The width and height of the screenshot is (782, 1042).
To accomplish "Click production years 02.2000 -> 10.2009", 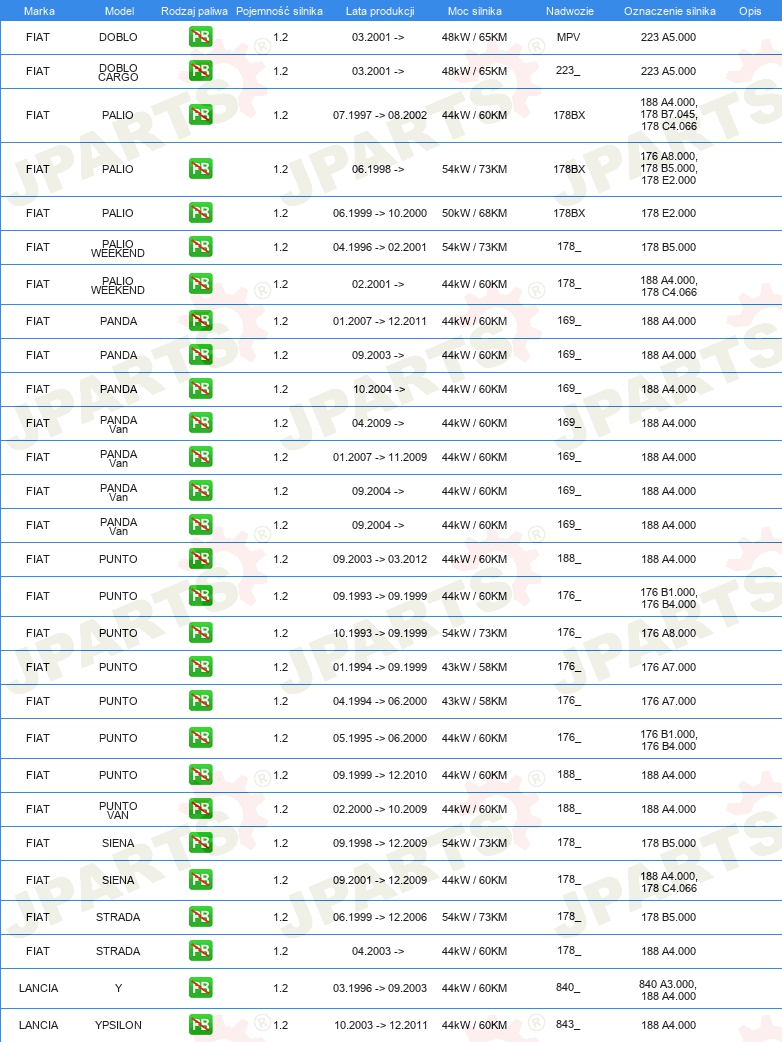I will point(380,809).
